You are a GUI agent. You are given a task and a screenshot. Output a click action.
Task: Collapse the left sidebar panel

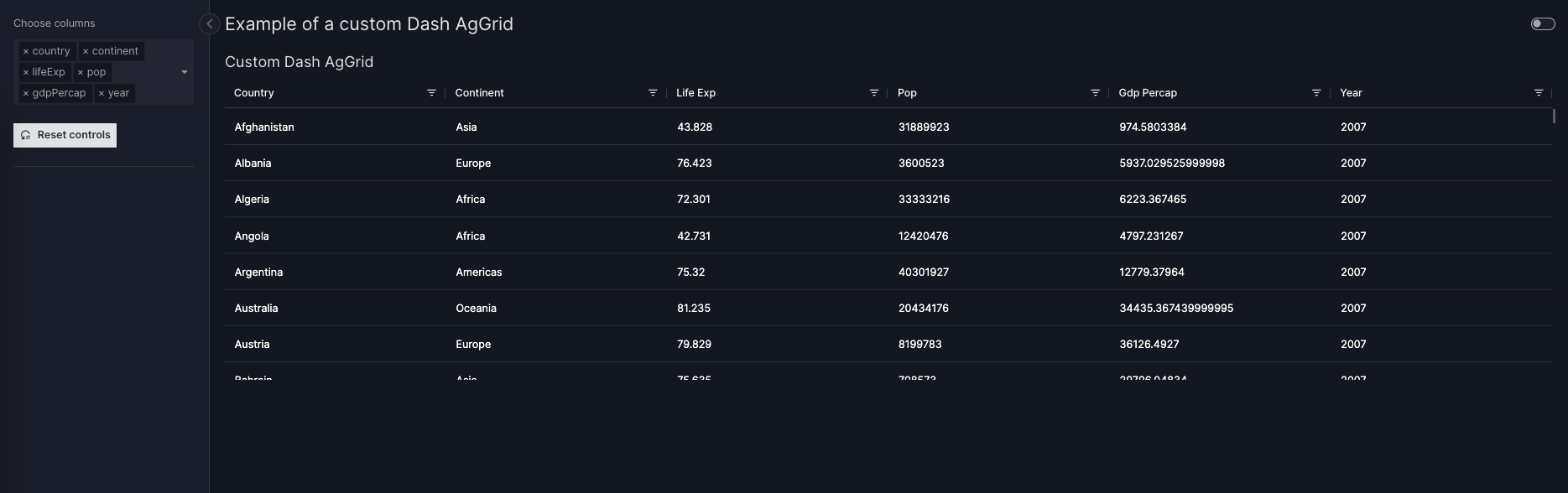click(210, 24)
